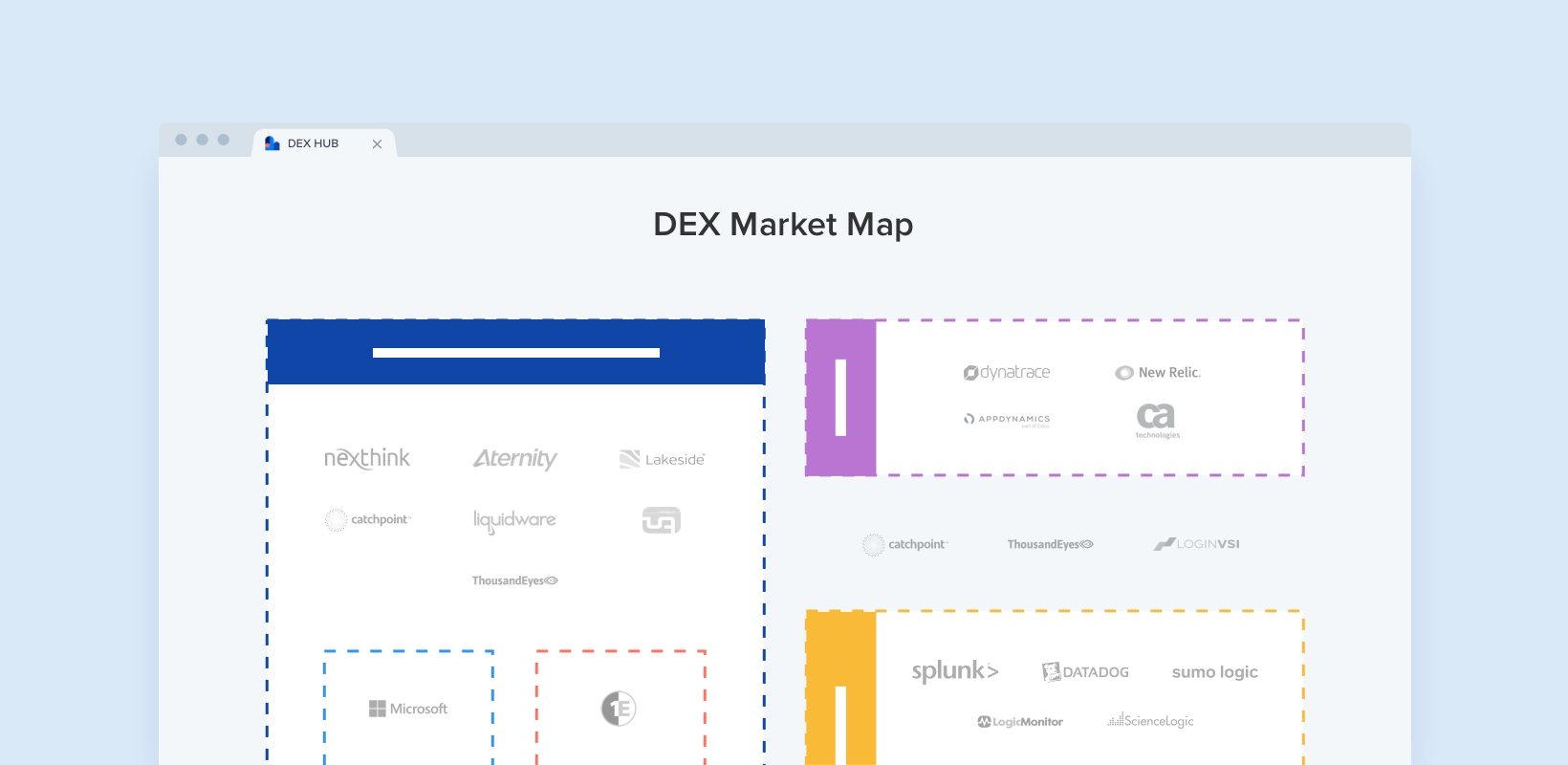Screen dimensions: 1568x765
Task: Click the New Relic logo
Action: coord(1158,373)
